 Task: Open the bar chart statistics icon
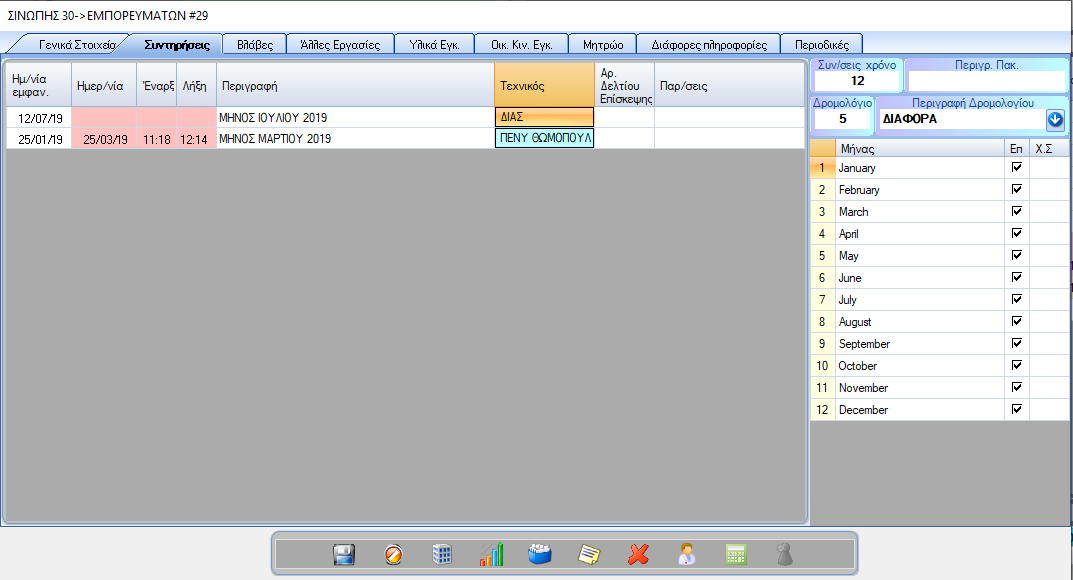tap(491, 555)
